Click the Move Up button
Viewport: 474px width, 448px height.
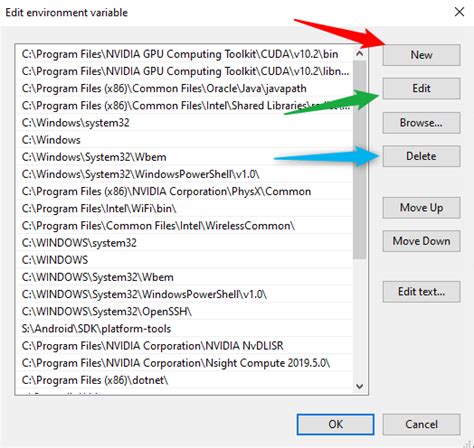click(x=421, y=208)
